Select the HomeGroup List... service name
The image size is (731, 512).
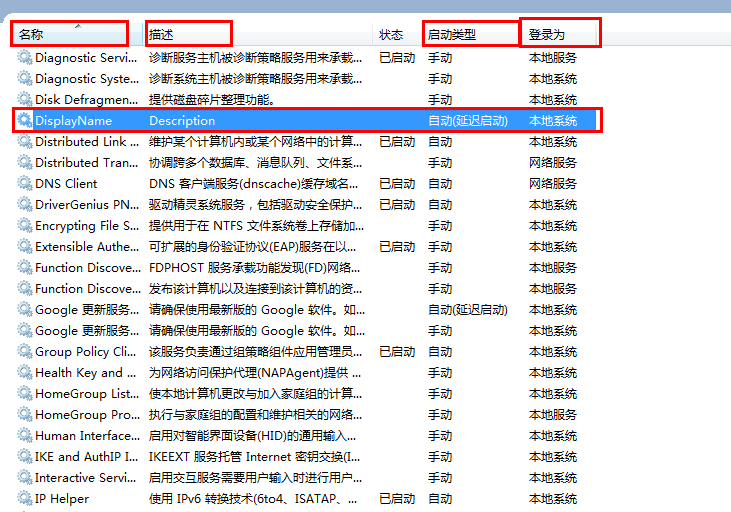point(87,394)
